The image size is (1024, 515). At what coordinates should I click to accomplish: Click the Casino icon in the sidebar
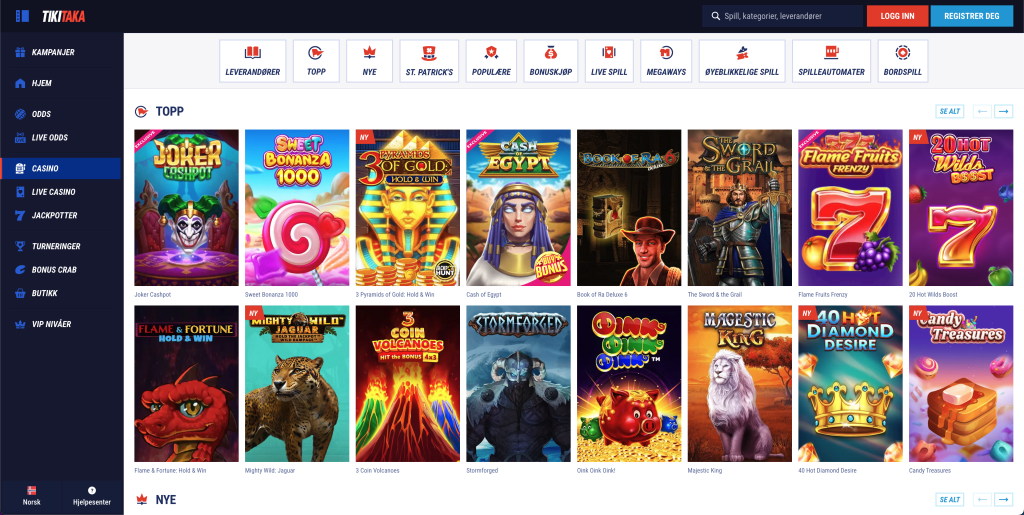click(x=20, y=168)
